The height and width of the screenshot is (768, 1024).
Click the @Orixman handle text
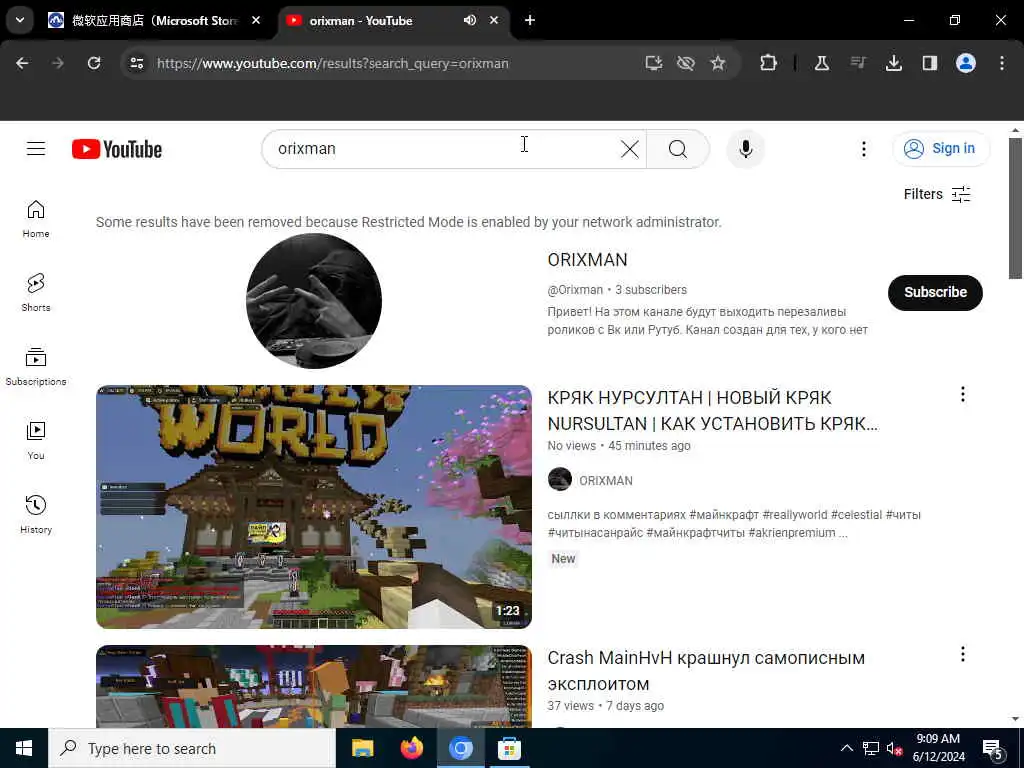(575, 290)
